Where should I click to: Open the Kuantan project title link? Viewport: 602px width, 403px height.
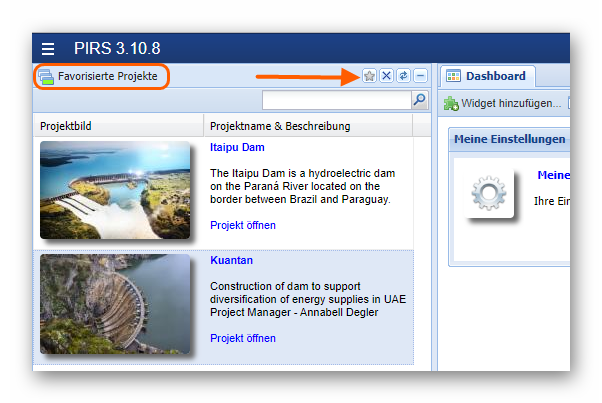click(231, 260)
